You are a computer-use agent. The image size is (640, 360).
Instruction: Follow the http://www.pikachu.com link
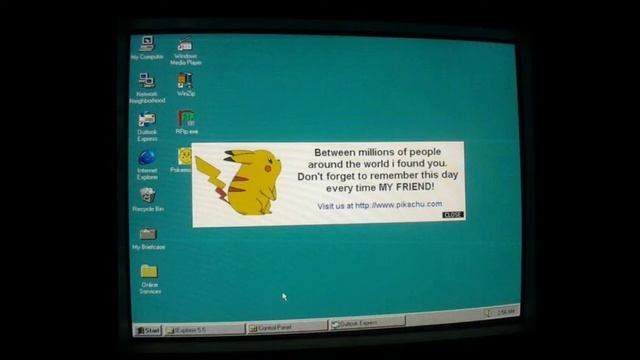(x=398, y=204)
